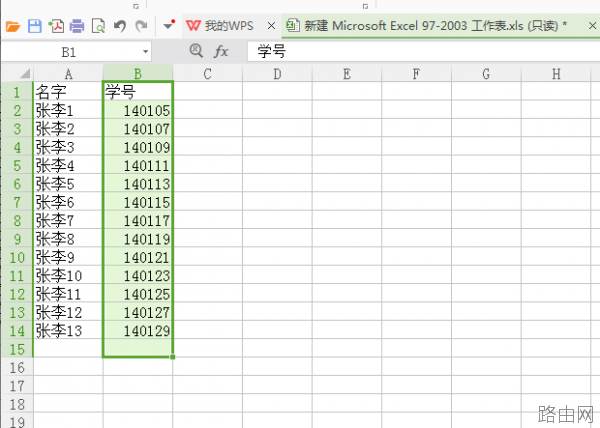
Task: Undo last action arrow
Action: click(x=120, y=26)
